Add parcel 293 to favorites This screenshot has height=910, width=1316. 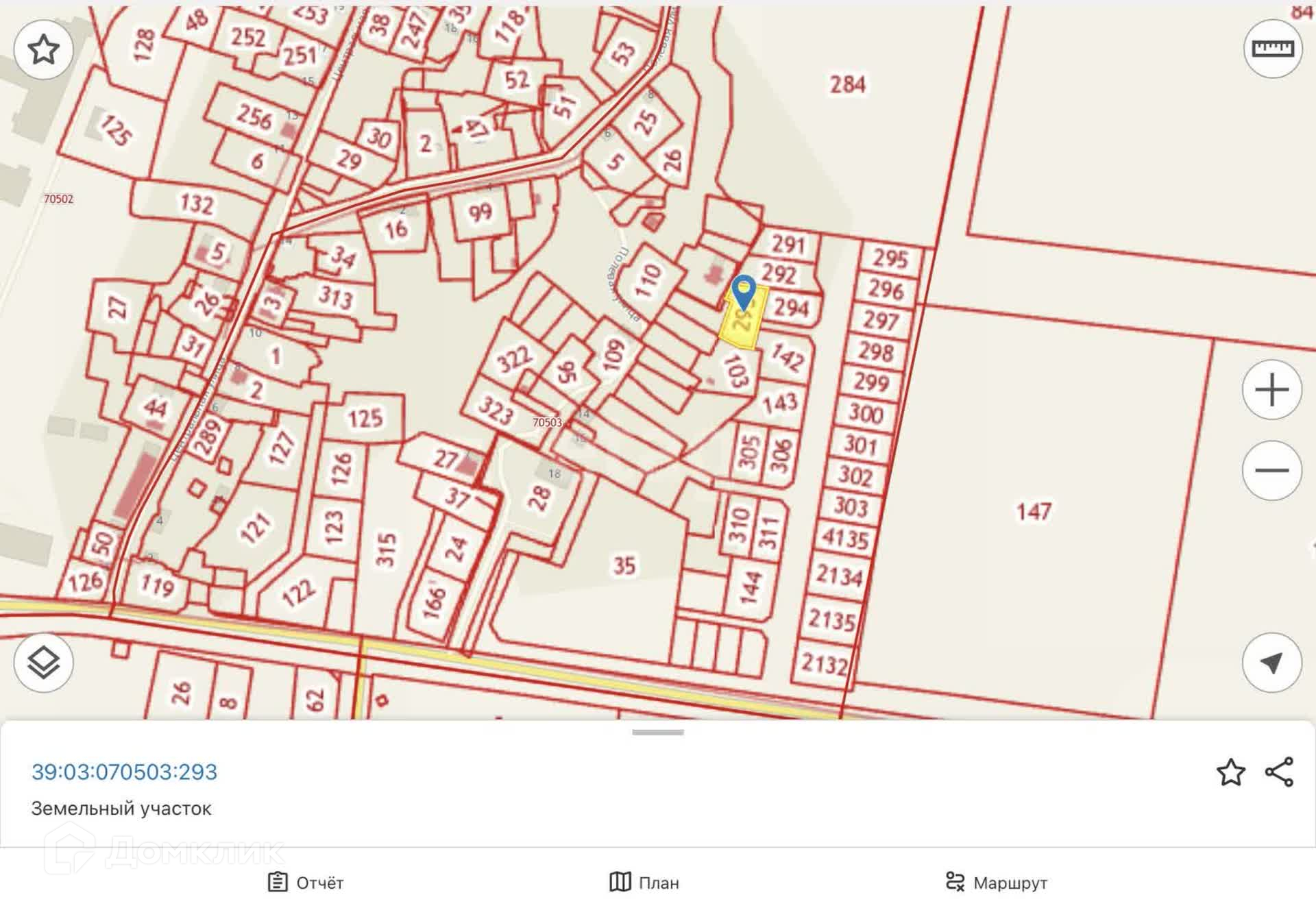tap(1230, 772)
